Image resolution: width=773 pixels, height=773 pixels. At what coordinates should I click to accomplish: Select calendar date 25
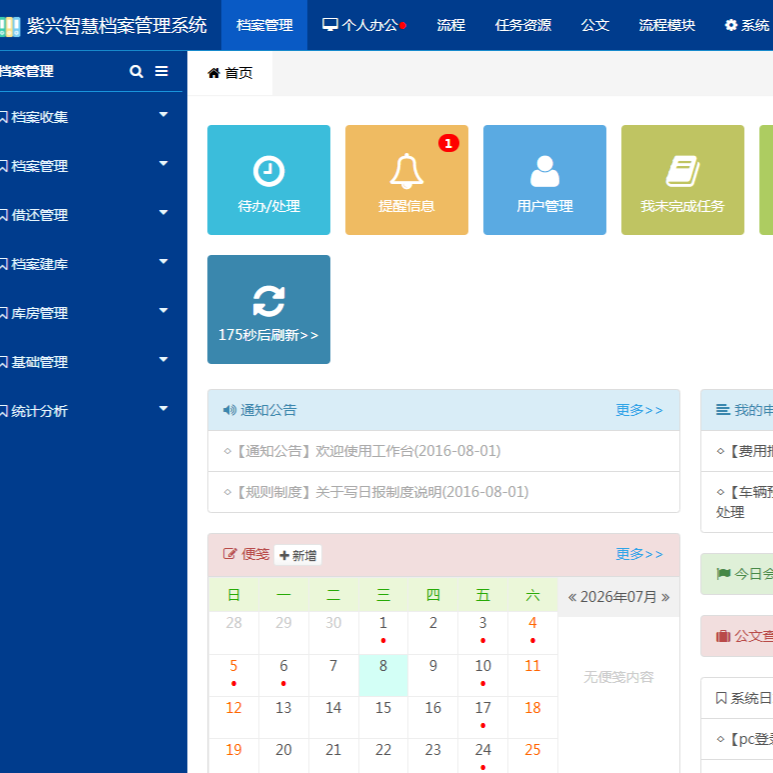coord(532,756)
